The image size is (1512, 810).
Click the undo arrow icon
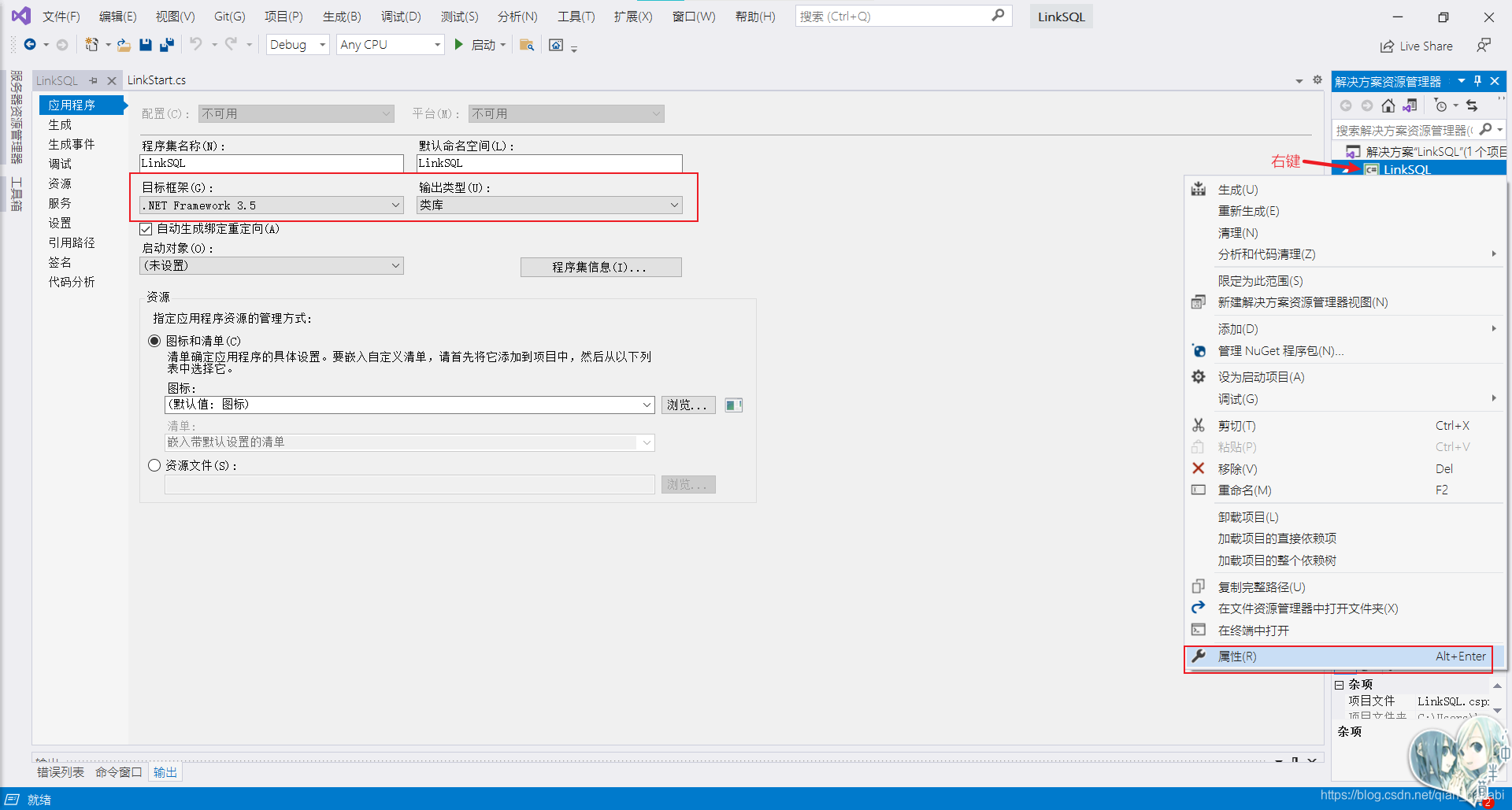point(196,44)
